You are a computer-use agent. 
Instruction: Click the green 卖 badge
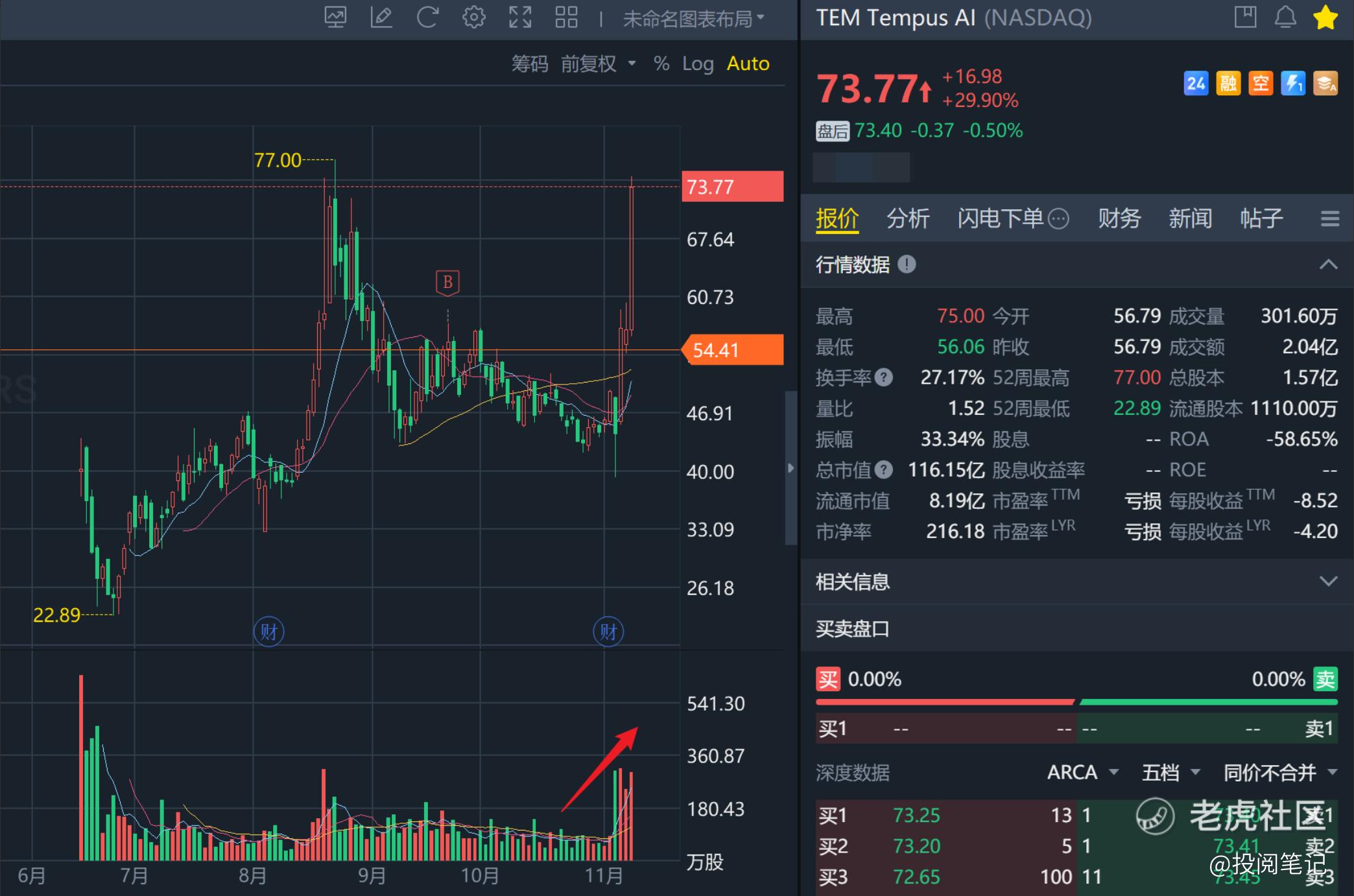(1325, 679)
